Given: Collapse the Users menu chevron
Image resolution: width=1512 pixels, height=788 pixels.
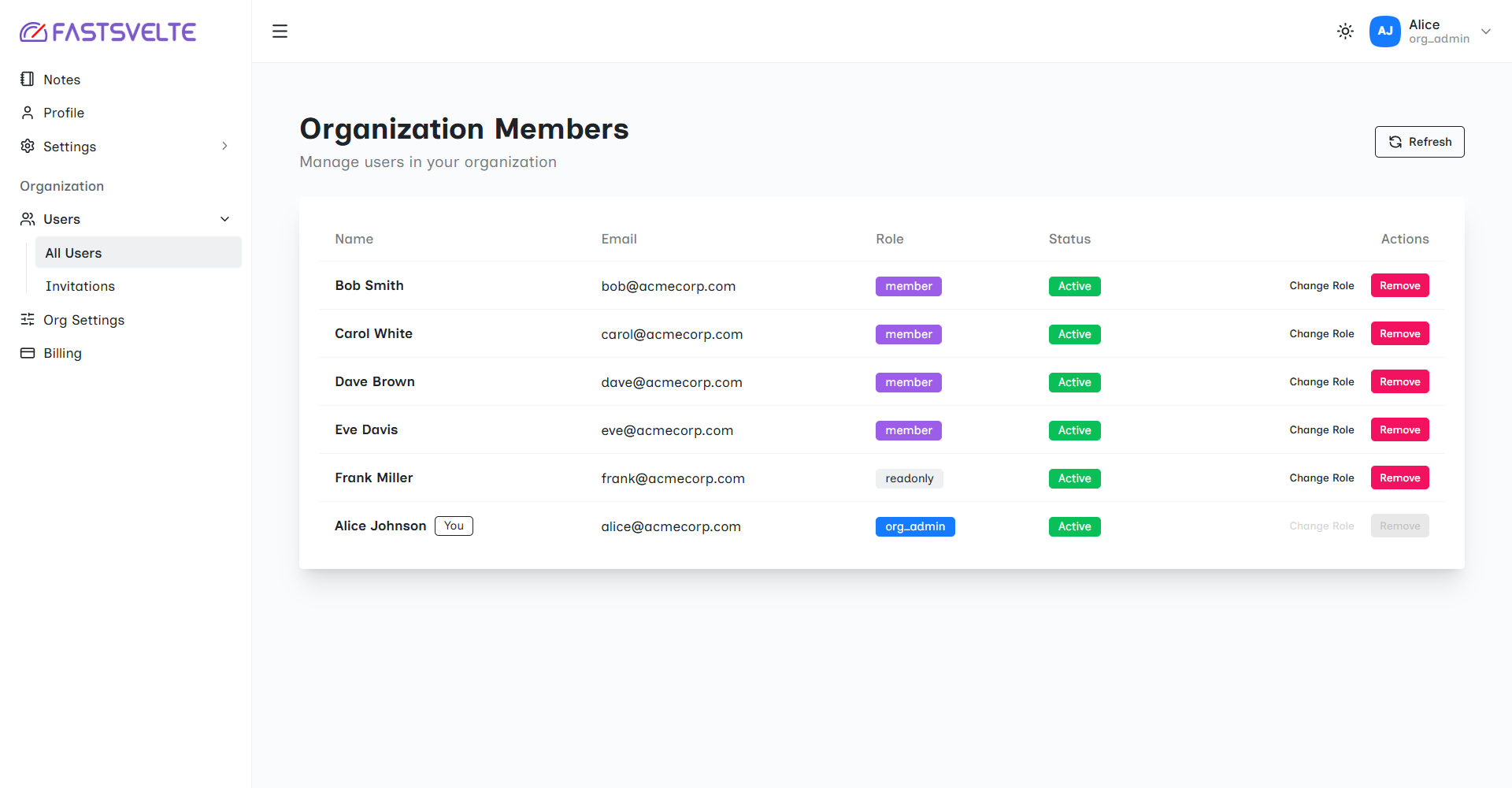Looking at the screenshot, I should (224, 219).
